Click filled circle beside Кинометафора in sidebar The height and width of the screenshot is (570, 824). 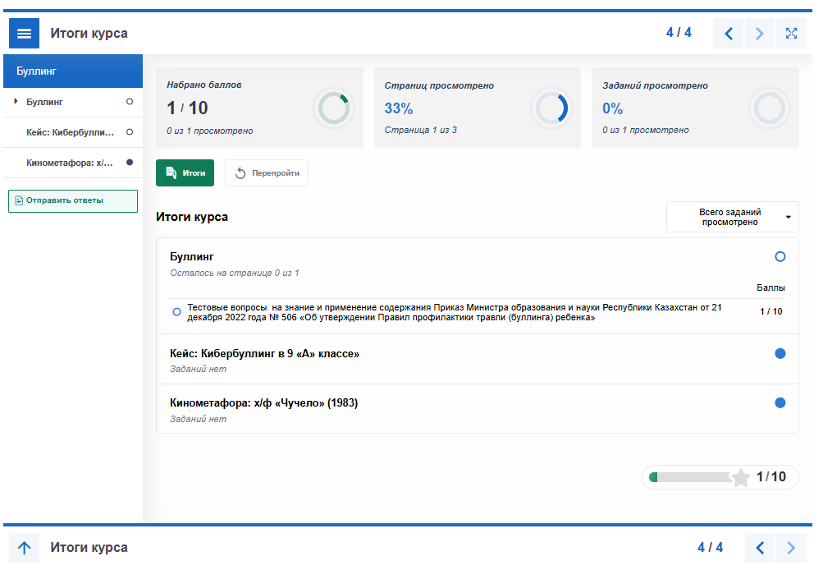click(x=129, y=162)
